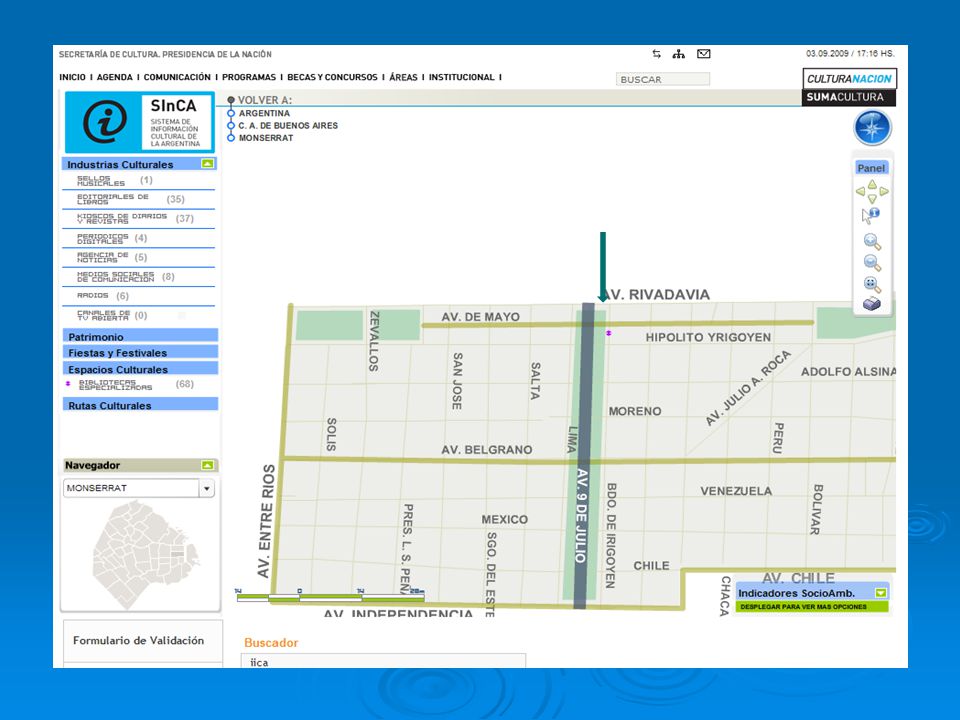Screen dimensions: 960x720
Task: Click the Buenos Aires navigator mini-map
Action: pyautogui.click(x=144, y=555)
